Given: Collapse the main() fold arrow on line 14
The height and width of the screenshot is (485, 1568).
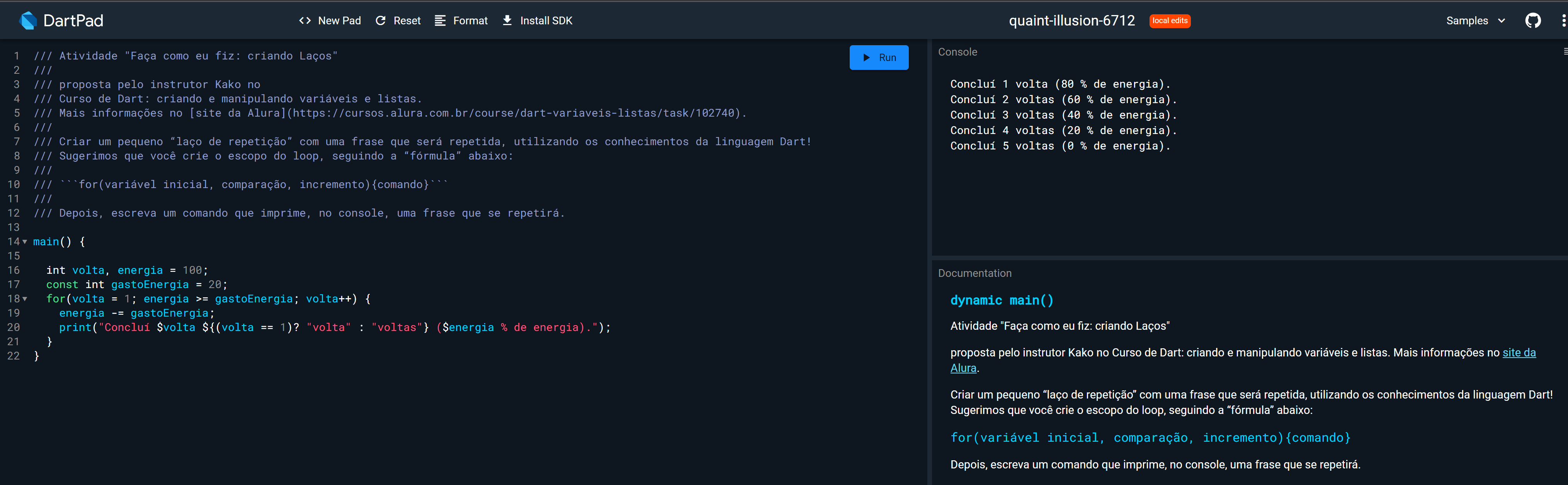Looking at the screenshot, I should click(x=25, y=242).
